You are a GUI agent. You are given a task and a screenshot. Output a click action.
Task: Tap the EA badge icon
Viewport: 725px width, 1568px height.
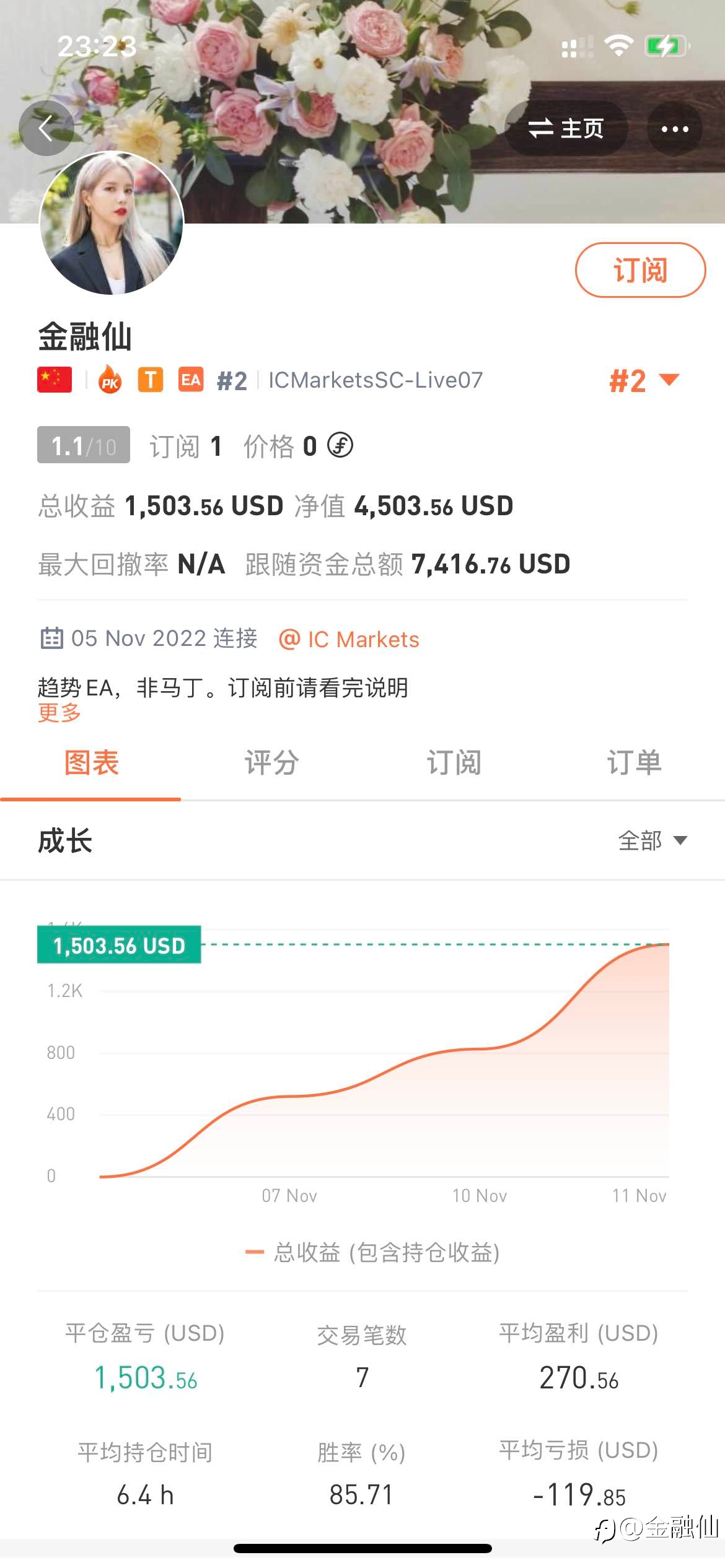tap(191, 380)
